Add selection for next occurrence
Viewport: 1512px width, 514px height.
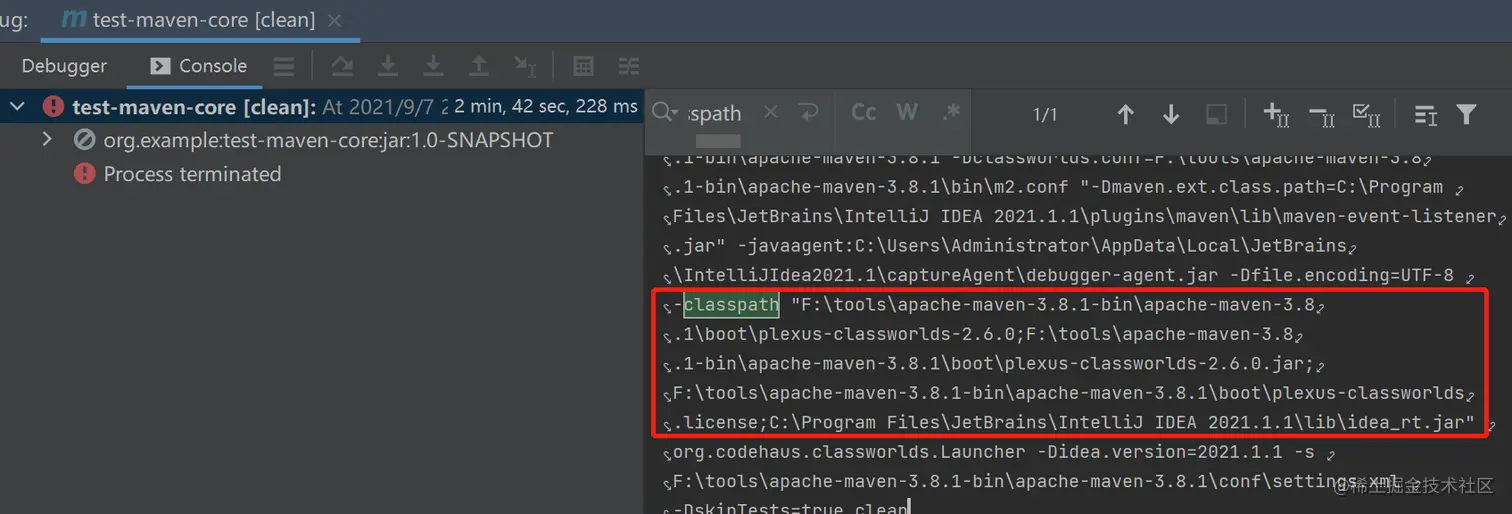tap(1277, 114)
